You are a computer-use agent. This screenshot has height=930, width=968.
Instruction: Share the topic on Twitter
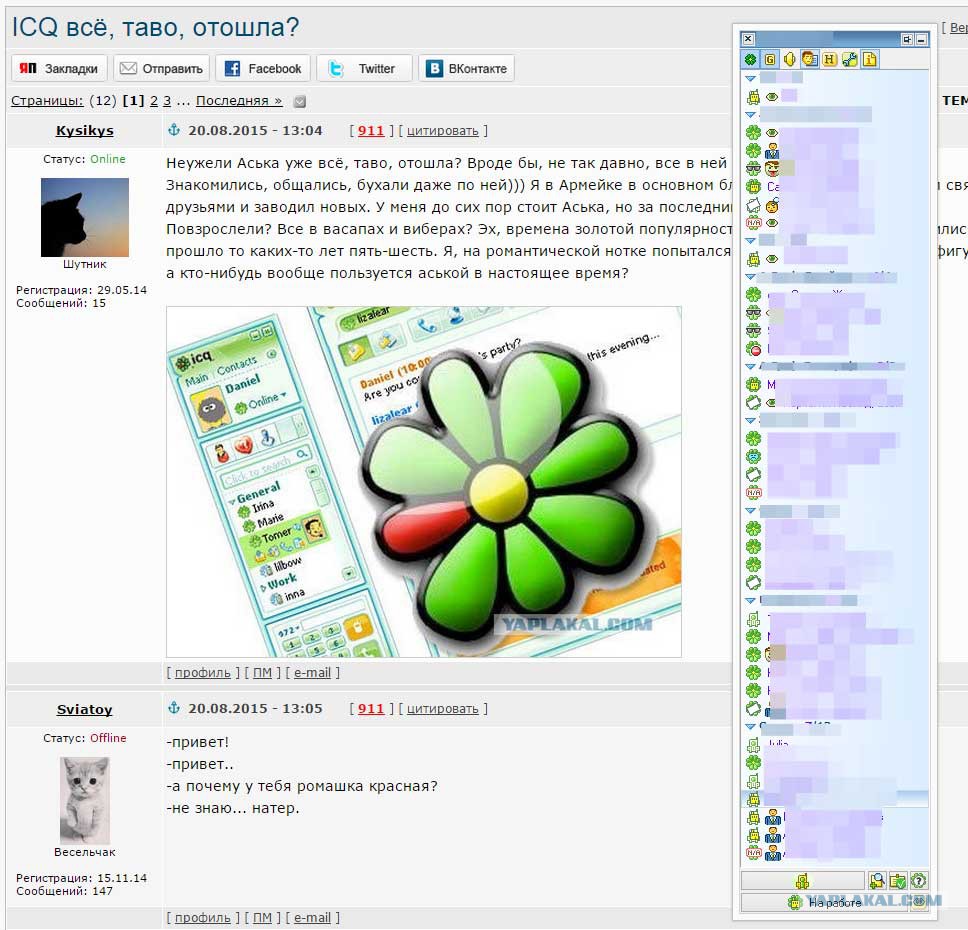point(364,69)
